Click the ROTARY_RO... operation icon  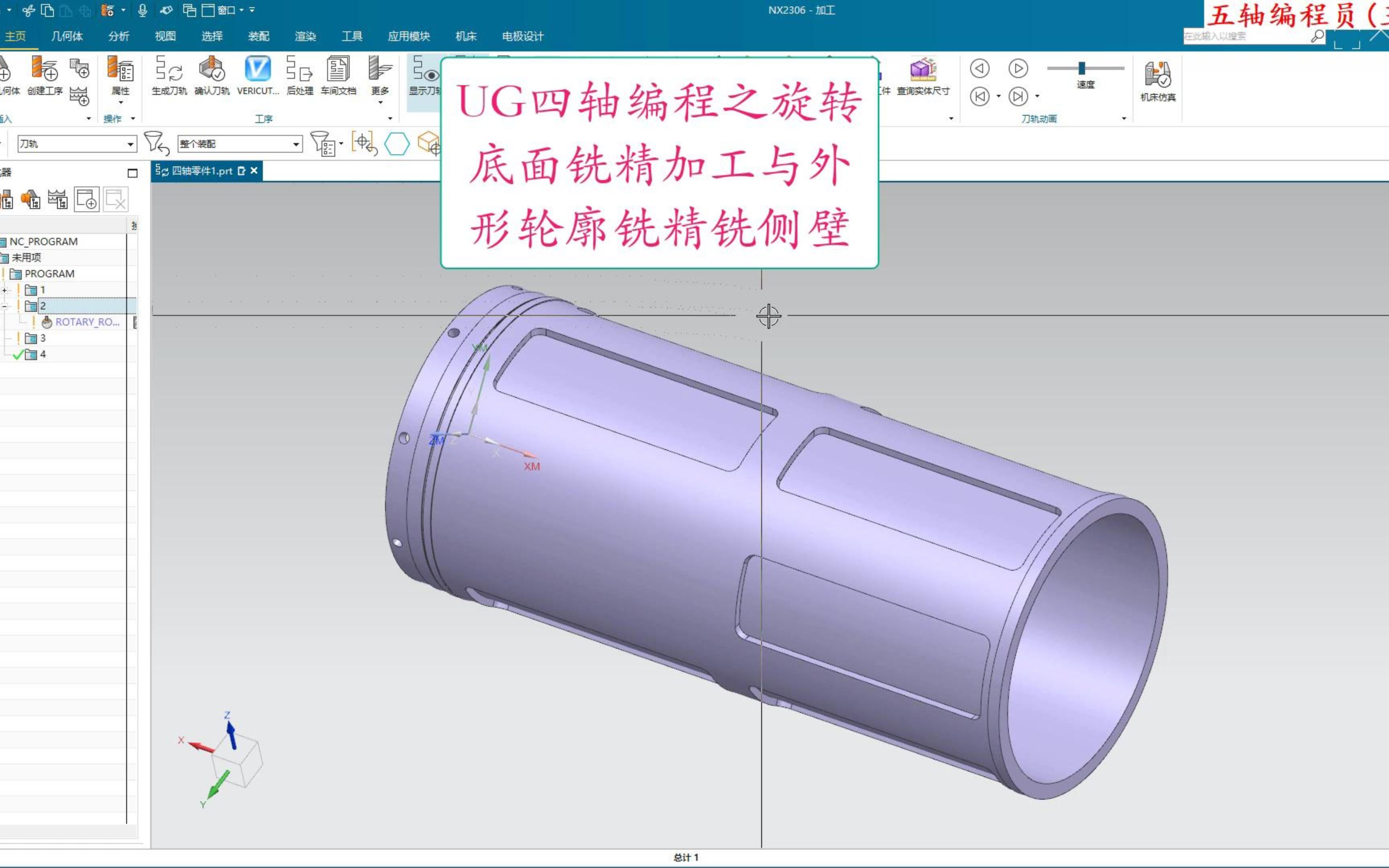coord(47,322)
